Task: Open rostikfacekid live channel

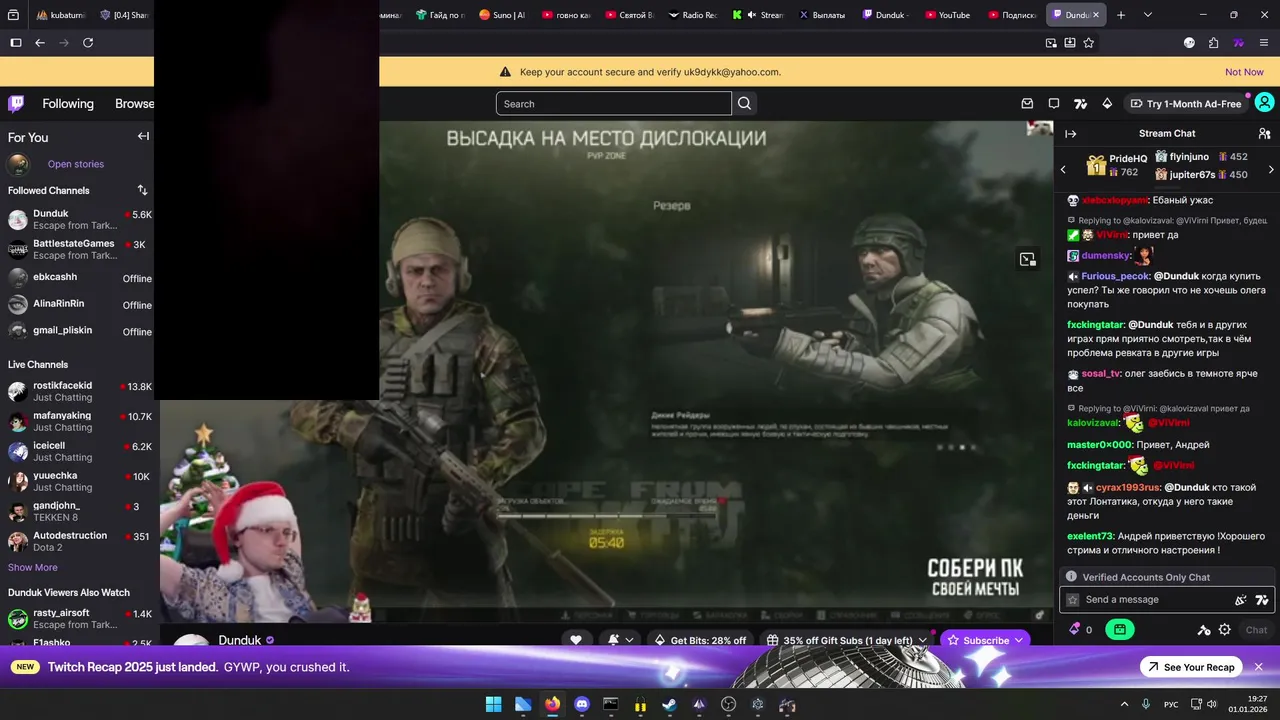Action: (77, 391)
